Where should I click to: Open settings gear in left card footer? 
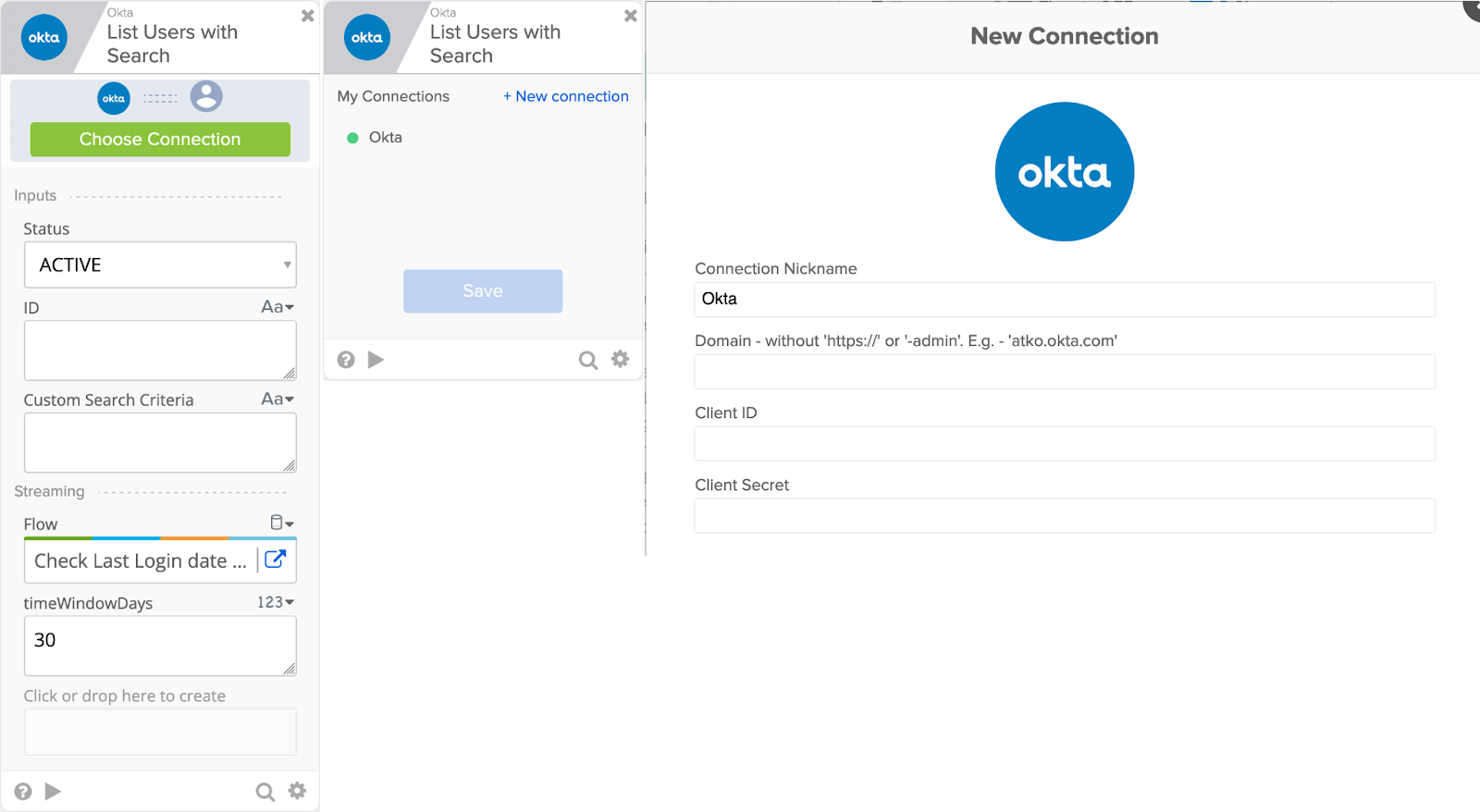coord(297,791)
